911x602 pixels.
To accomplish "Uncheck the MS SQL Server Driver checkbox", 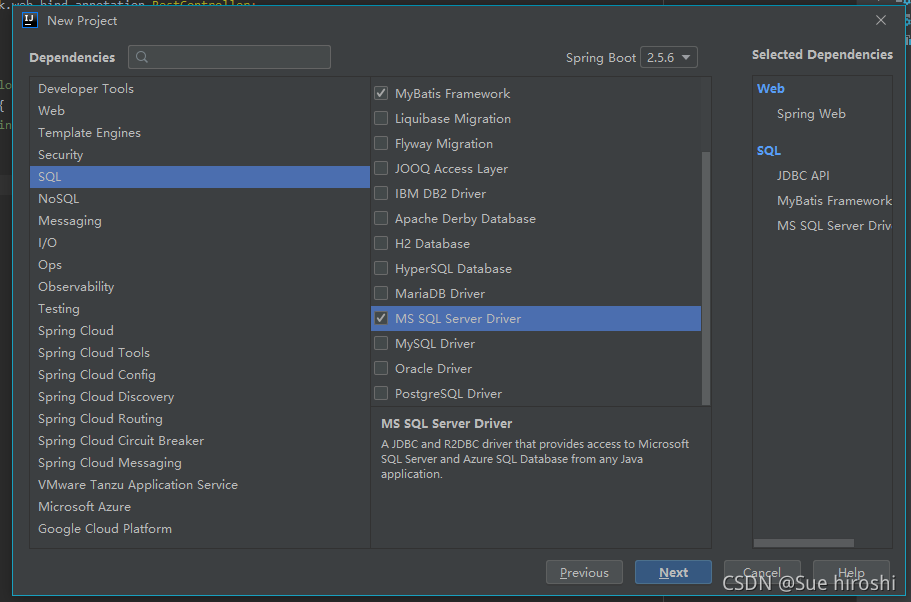I will coord(381,318).
